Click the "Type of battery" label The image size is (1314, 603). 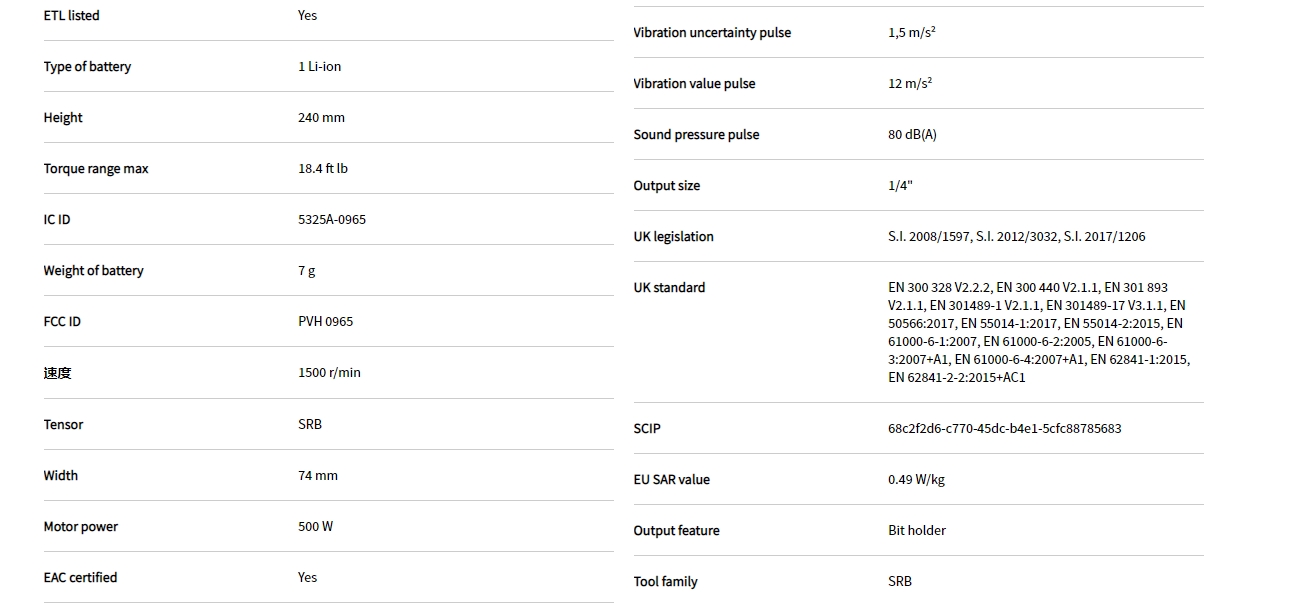(87, 67)
